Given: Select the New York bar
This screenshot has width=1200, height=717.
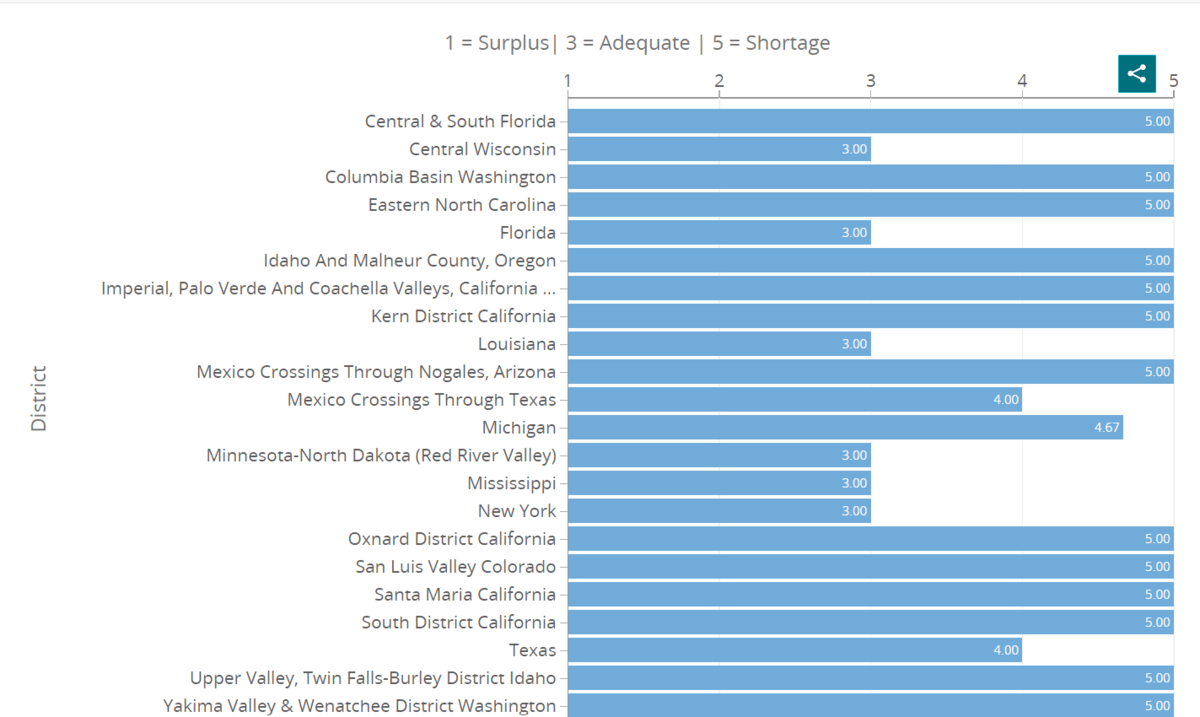Looking at the screenshot, I should tap(719, 511).
